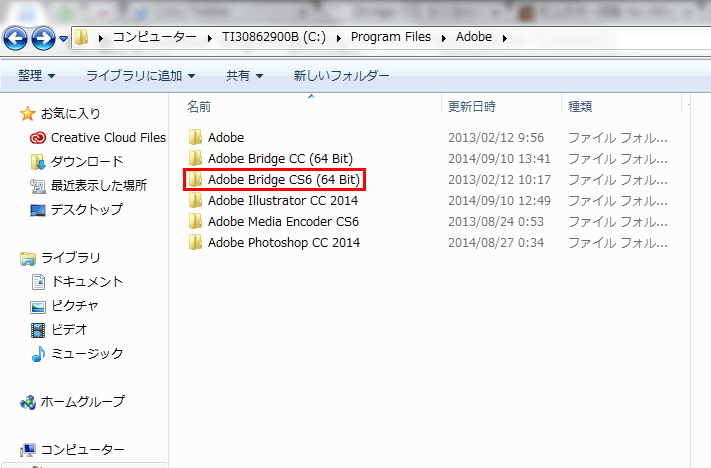Click the folder icon in the address bar
Viewport: 711px width, 468px height.
coord(82,37)
